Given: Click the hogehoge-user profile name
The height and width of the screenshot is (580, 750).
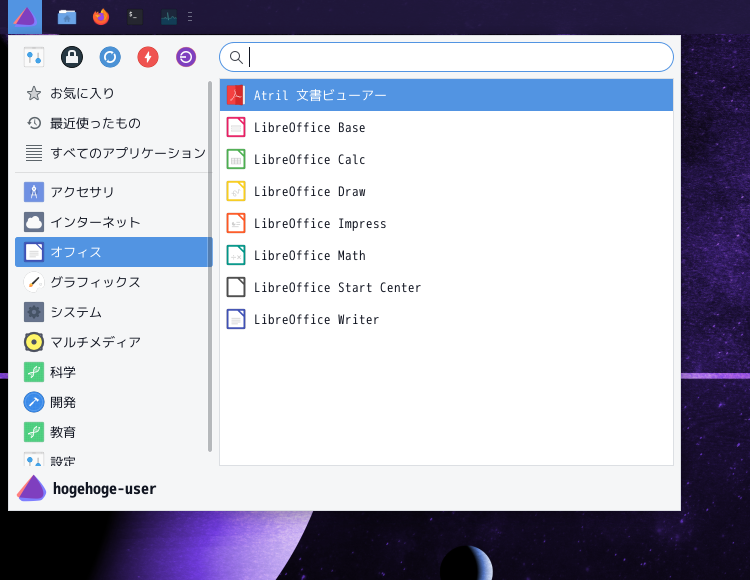Looking at the screenshot, I should coord(104,489).
